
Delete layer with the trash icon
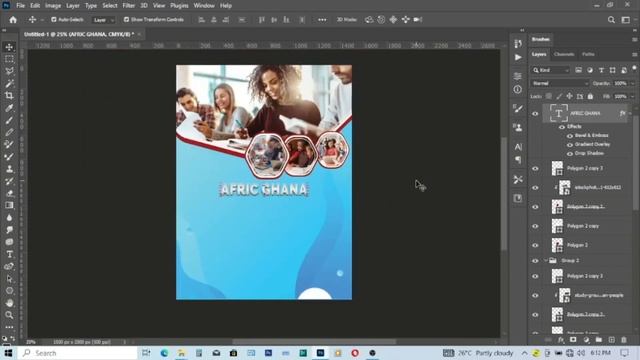click(x=624, y=340)
